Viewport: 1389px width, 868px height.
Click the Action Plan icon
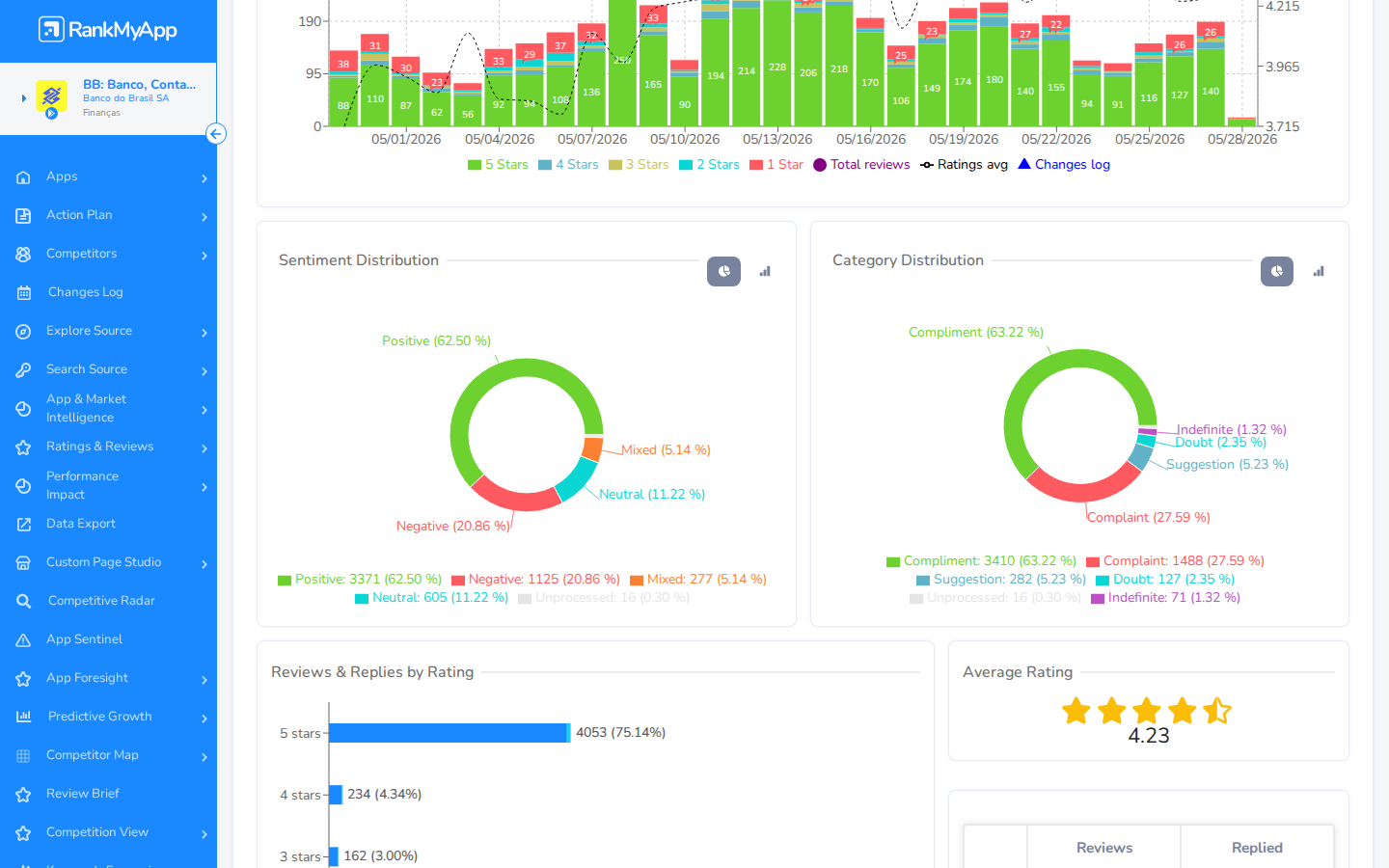tap(23, 216)
